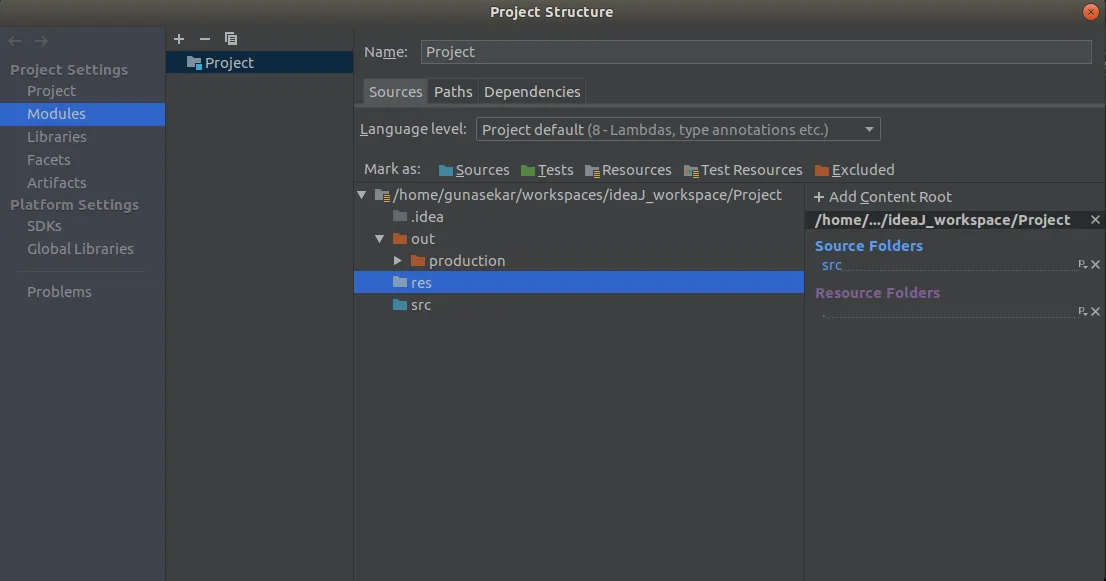This screenshot has height=581, width=1106.
Task: Mark selected folder as Test Resources
Action: click(743, 170)
